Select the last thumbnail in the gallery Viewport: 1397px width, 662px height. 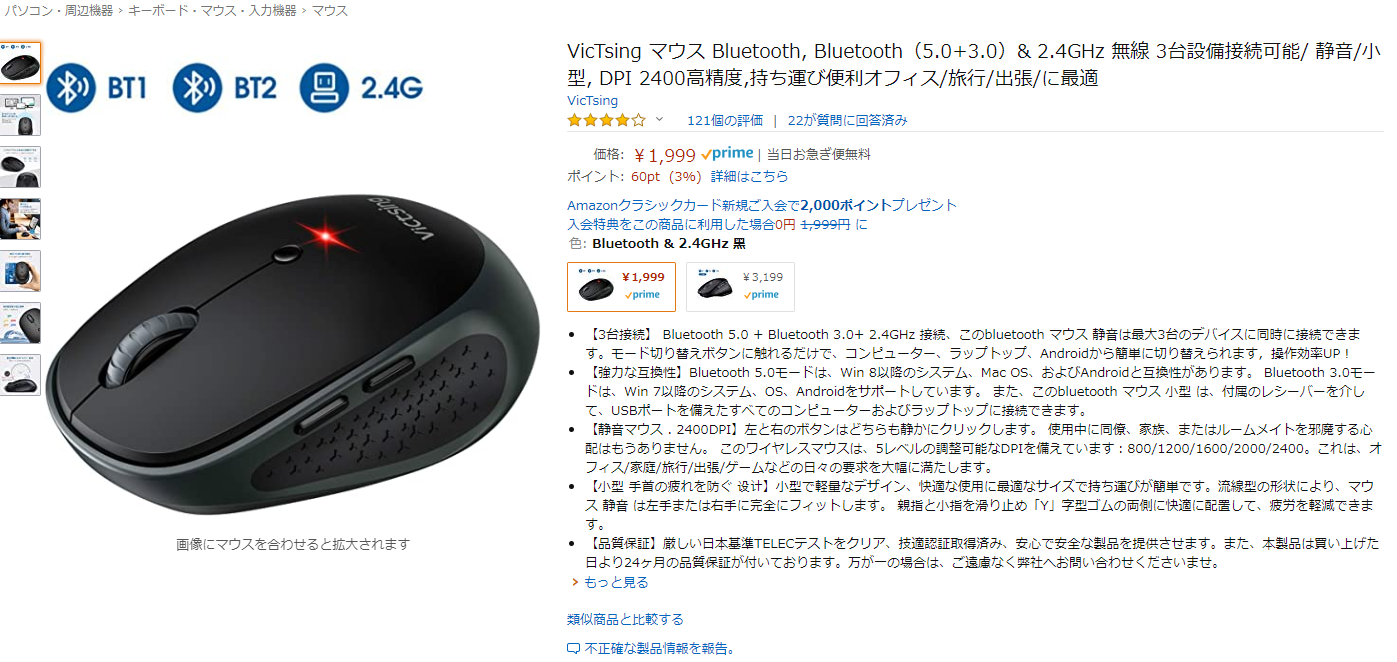[20, 375]
